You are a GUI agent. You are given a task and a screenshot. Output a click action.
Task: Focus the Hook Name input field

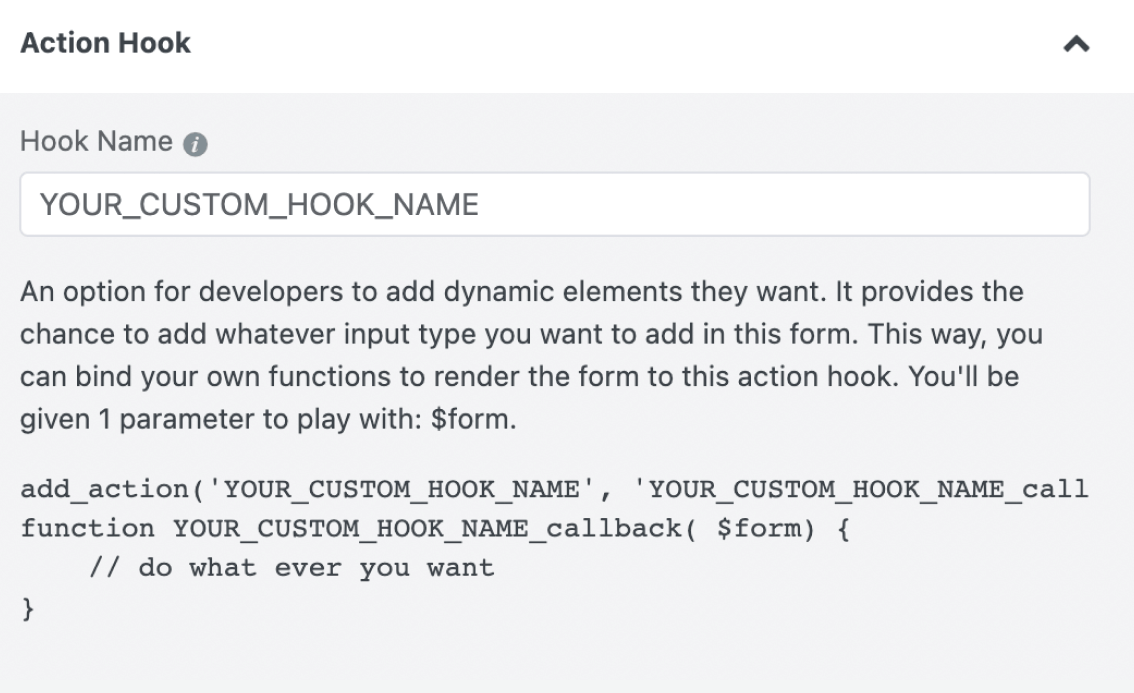tap(554, 205)
